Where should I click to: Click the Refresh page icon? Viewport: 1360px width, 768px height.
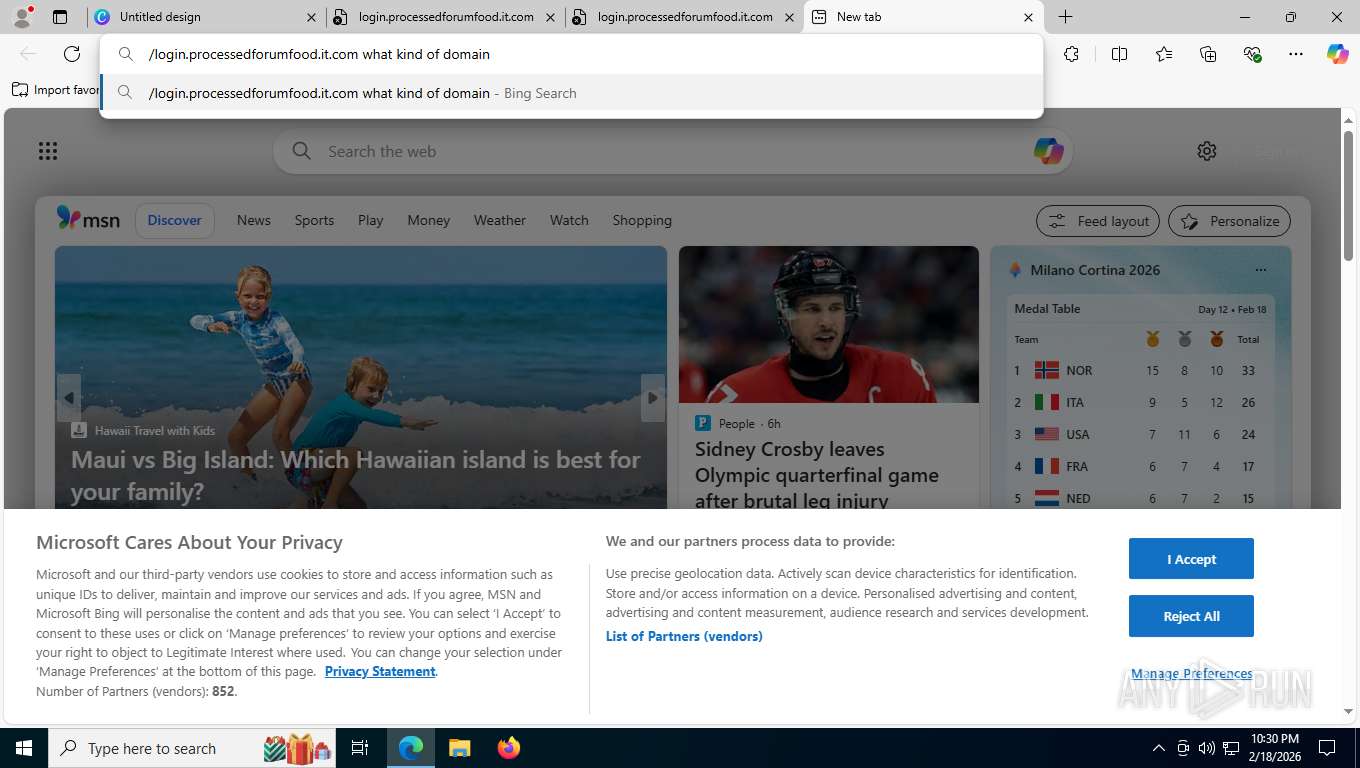tap(72, 54)
